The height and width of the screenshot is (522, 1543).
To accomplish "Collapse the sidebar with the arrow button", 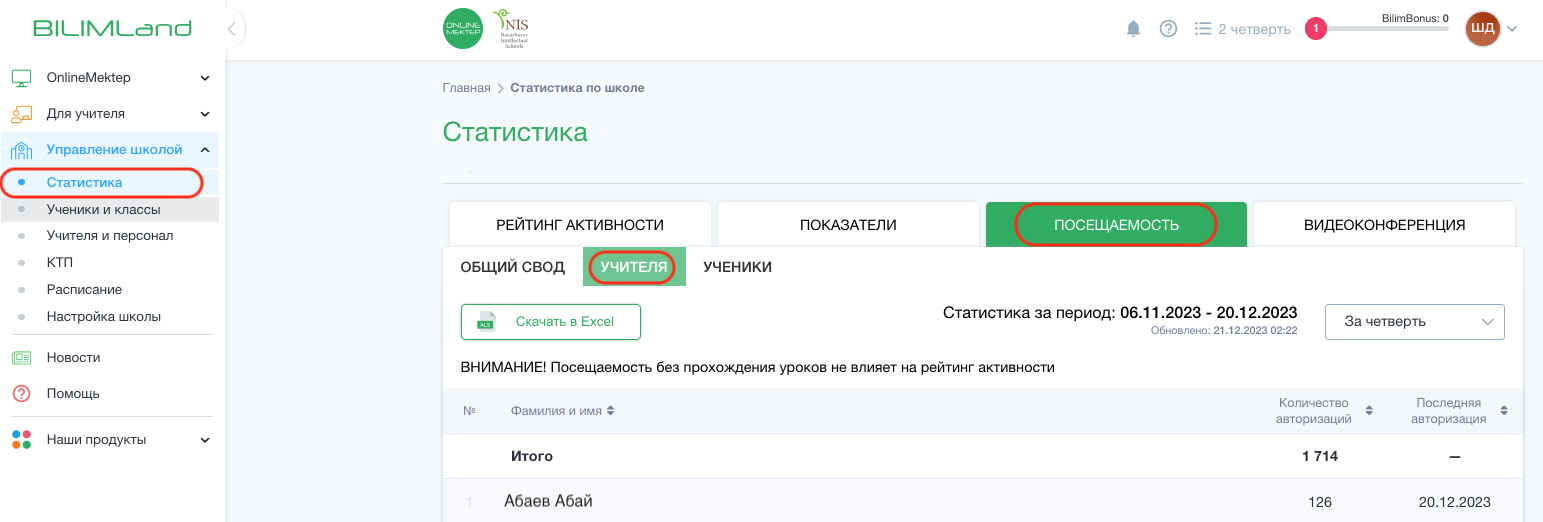I will 232,29.
